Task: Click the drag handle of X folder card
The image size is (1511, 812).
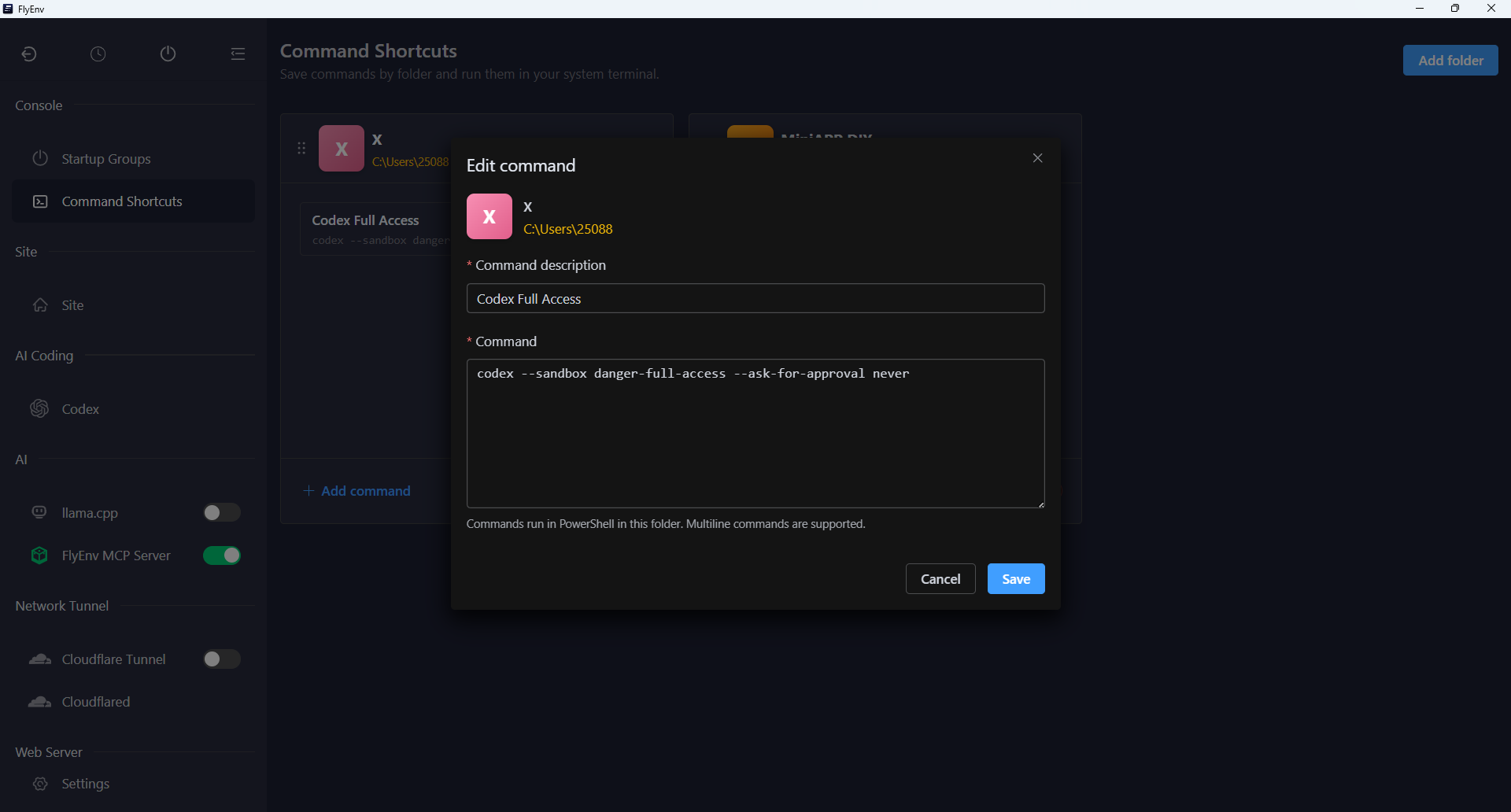Action: [x=301, y=148]
